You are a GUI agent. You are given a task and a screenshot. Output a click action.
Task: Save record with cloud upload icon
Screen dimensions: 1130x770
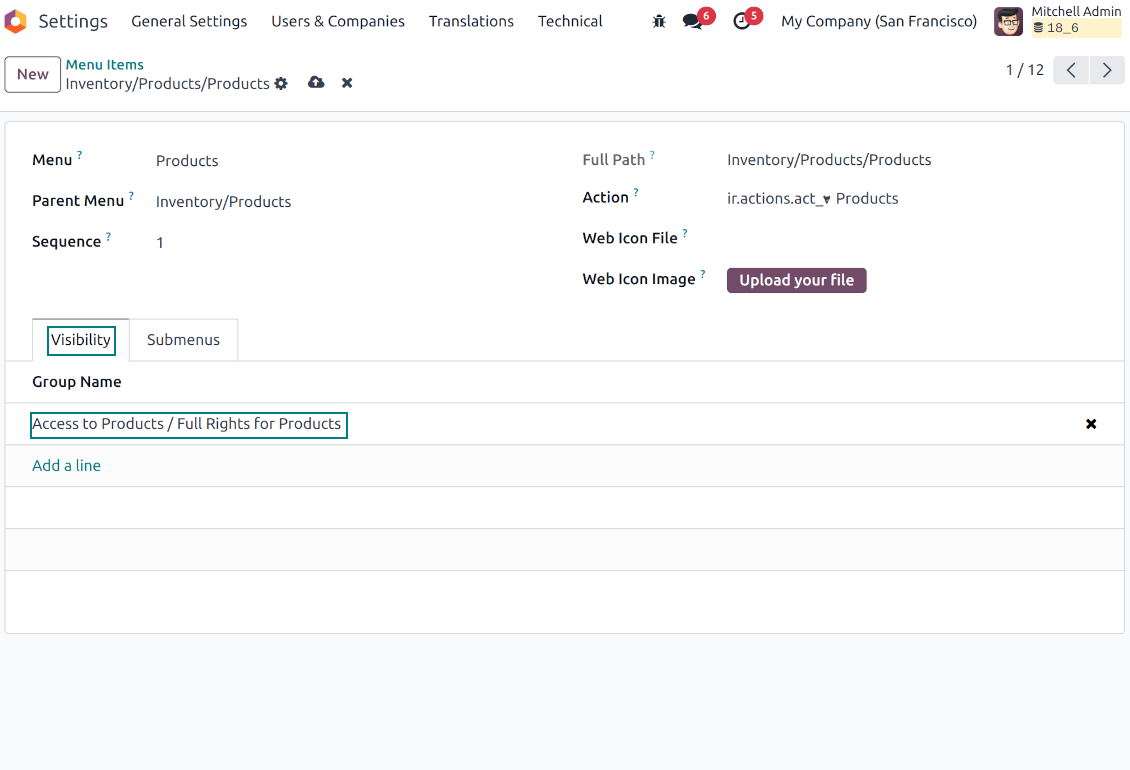[316, 83]
